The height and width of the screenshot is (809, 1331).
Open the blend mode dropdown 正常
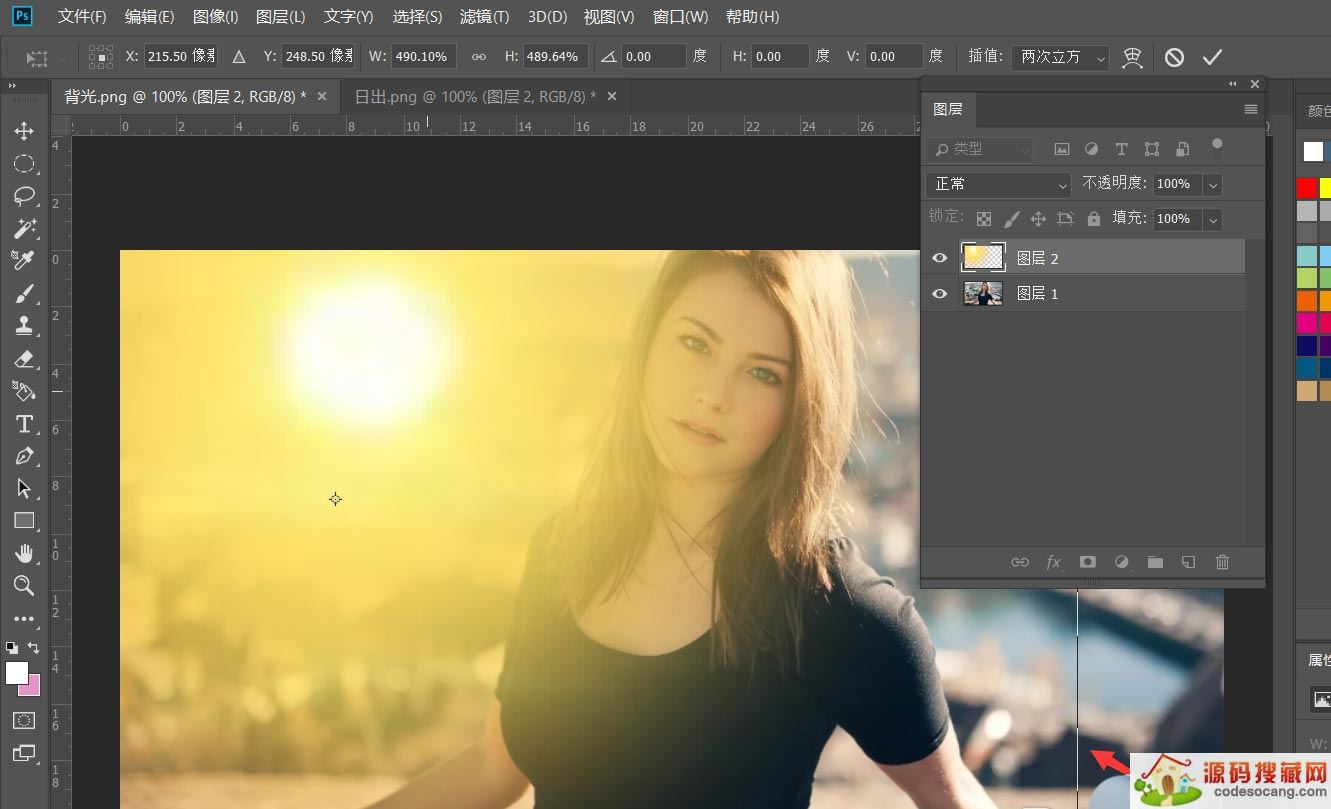point(999,184)
